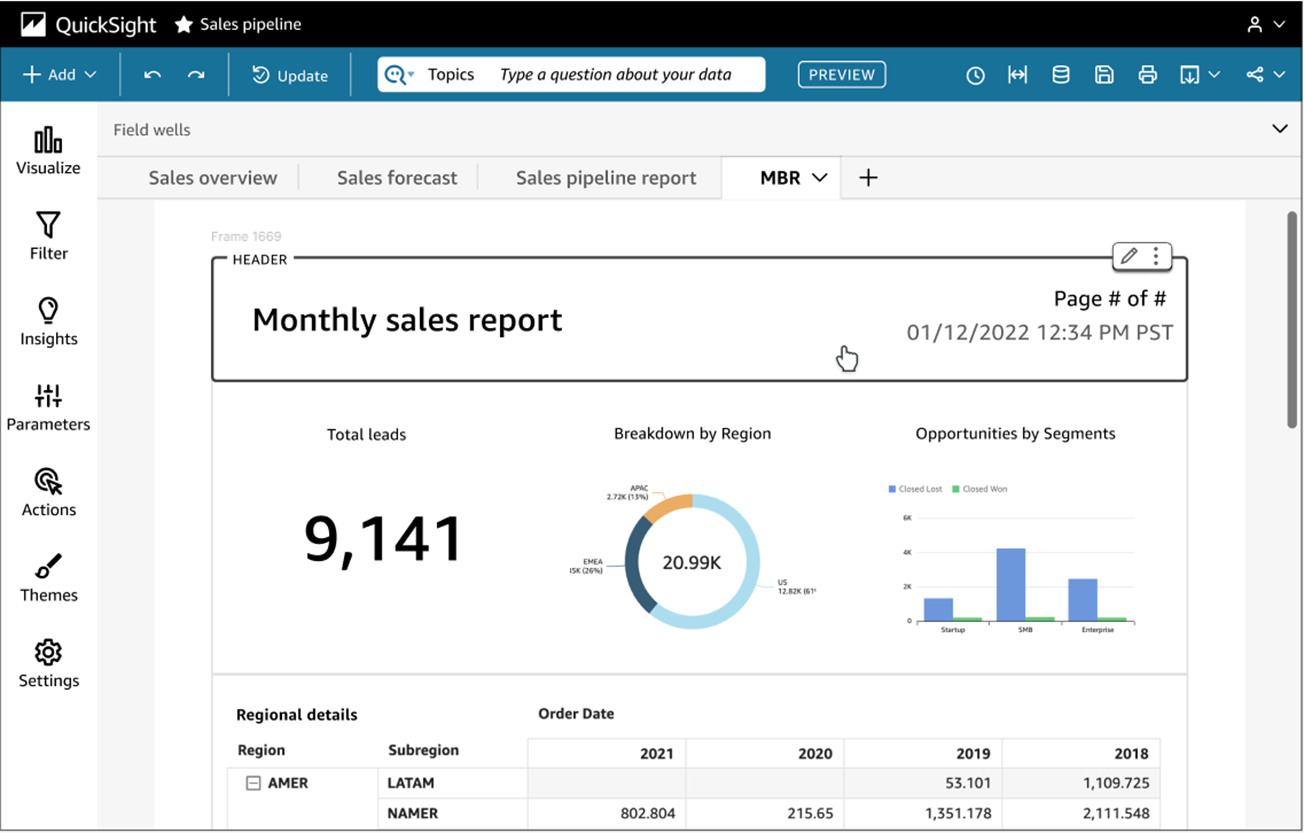Screen dimensions: 1304x833
Task: Edit header with pencil icon
Action: tap(1129, 256)
